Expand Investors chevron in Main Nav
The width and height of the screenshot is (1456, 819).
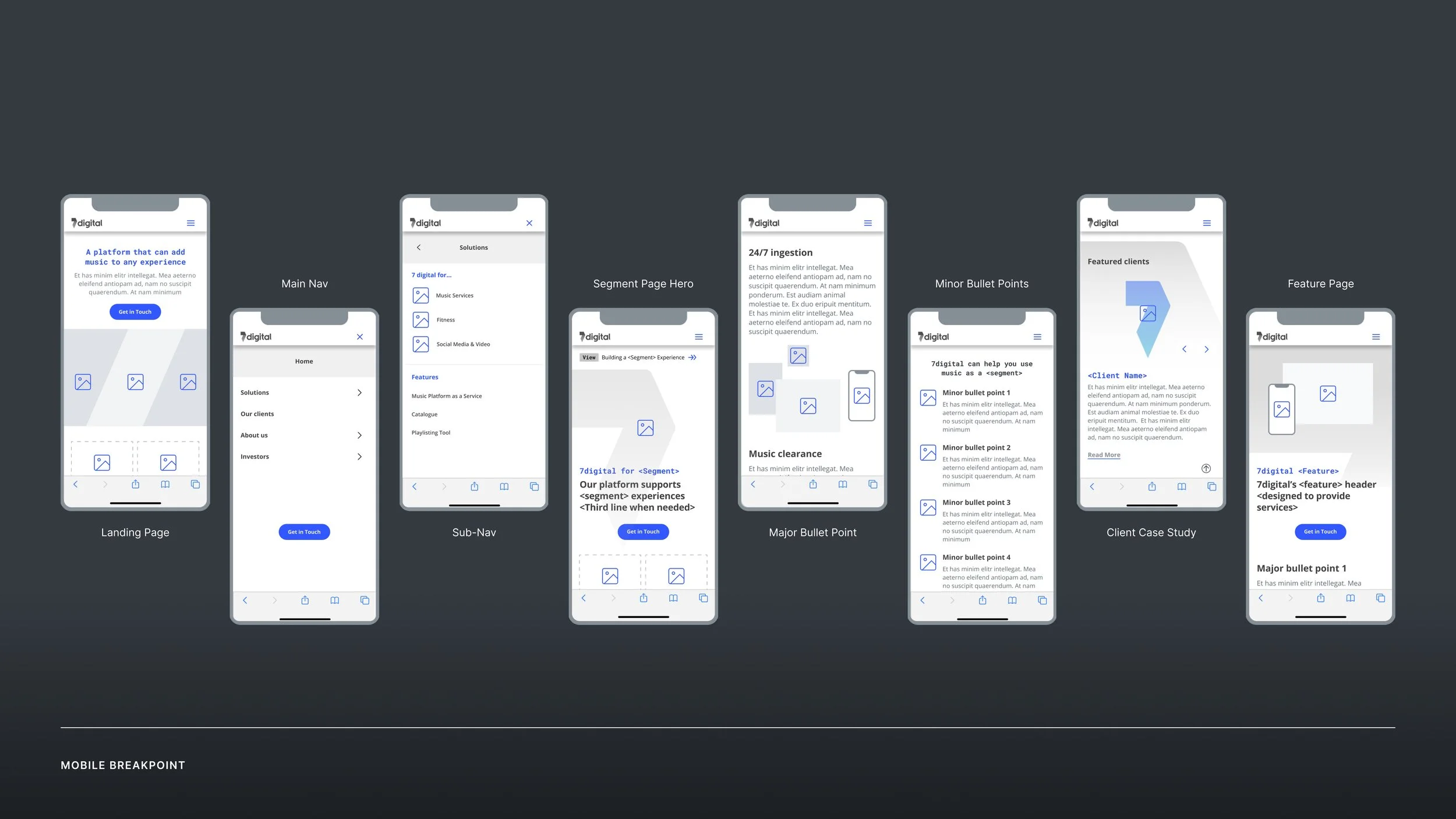pyautogui.click(x=359, y=457)
